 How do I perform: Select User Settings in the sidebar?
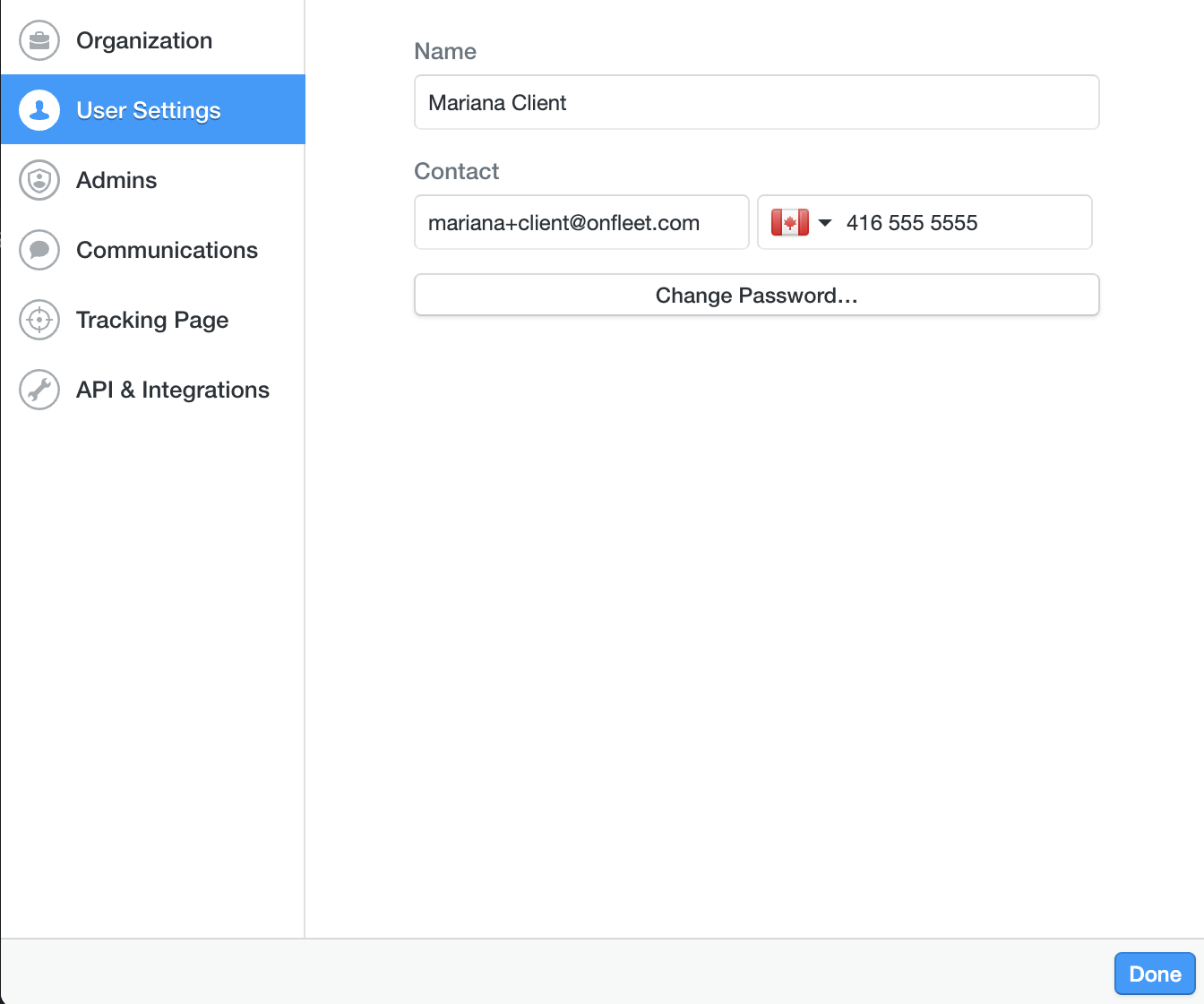coord(153,109)
